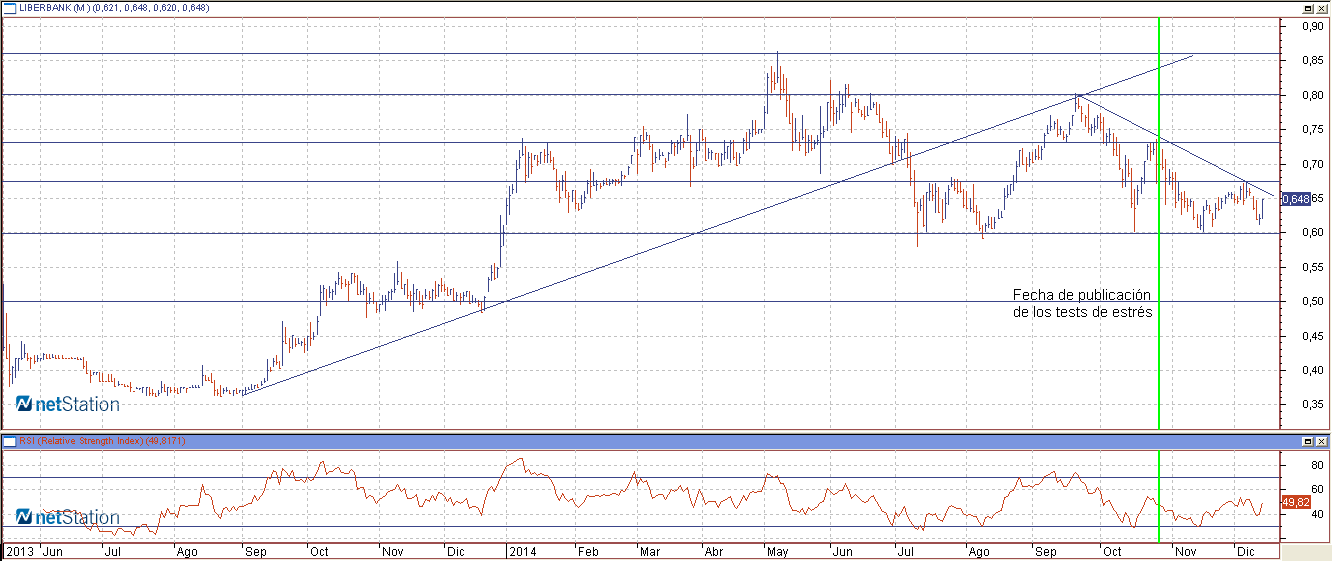
Task: Maximize the LIBERBANK price chart panel
Action: 1308,7
